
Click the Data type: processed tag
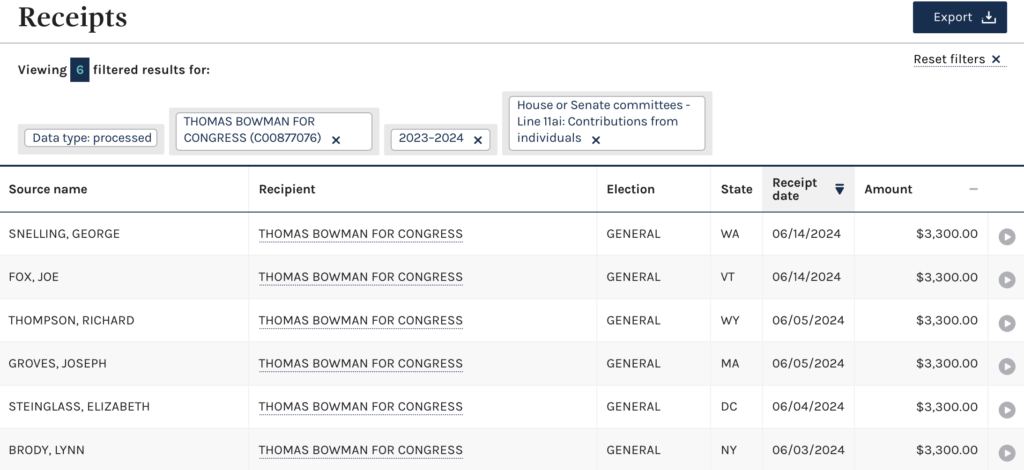click(91, 138)
